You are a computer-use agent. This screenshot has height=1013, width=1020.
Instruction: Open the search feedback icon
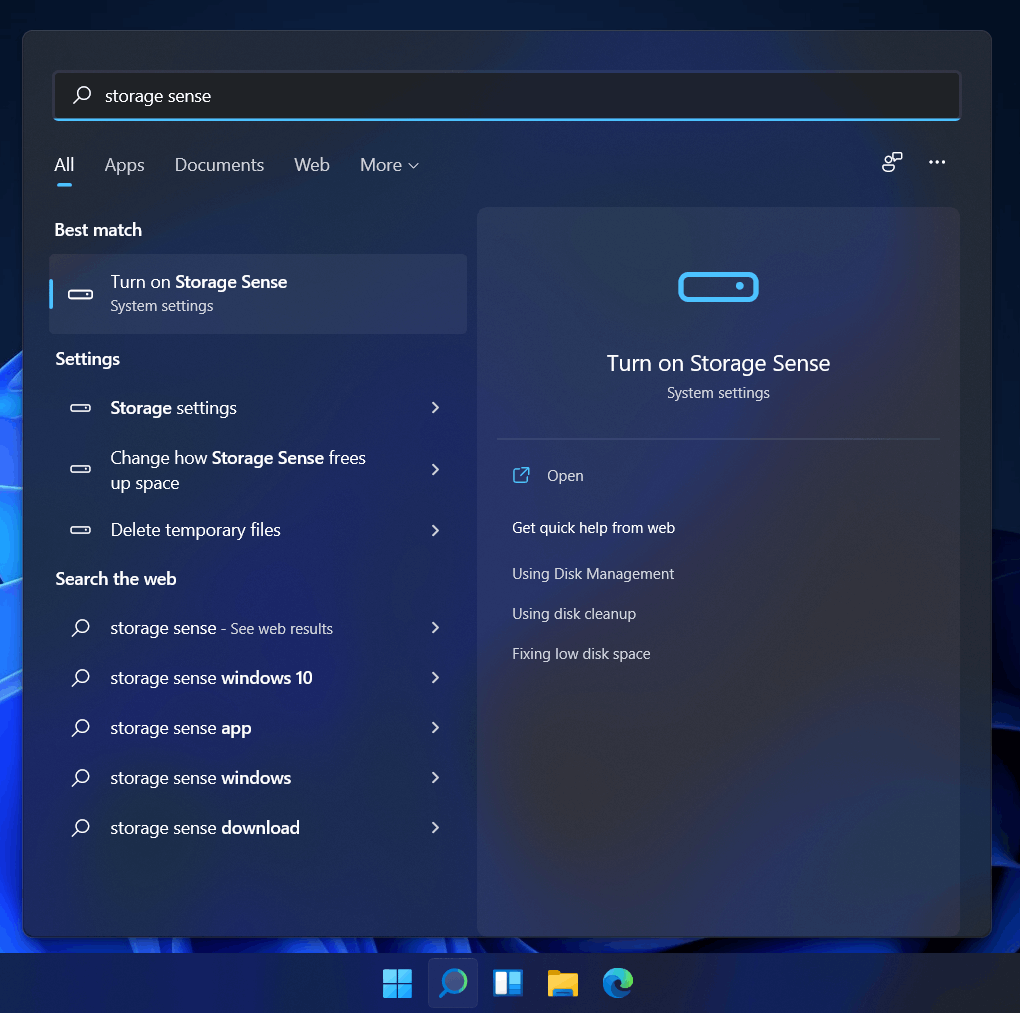point(892,162)
